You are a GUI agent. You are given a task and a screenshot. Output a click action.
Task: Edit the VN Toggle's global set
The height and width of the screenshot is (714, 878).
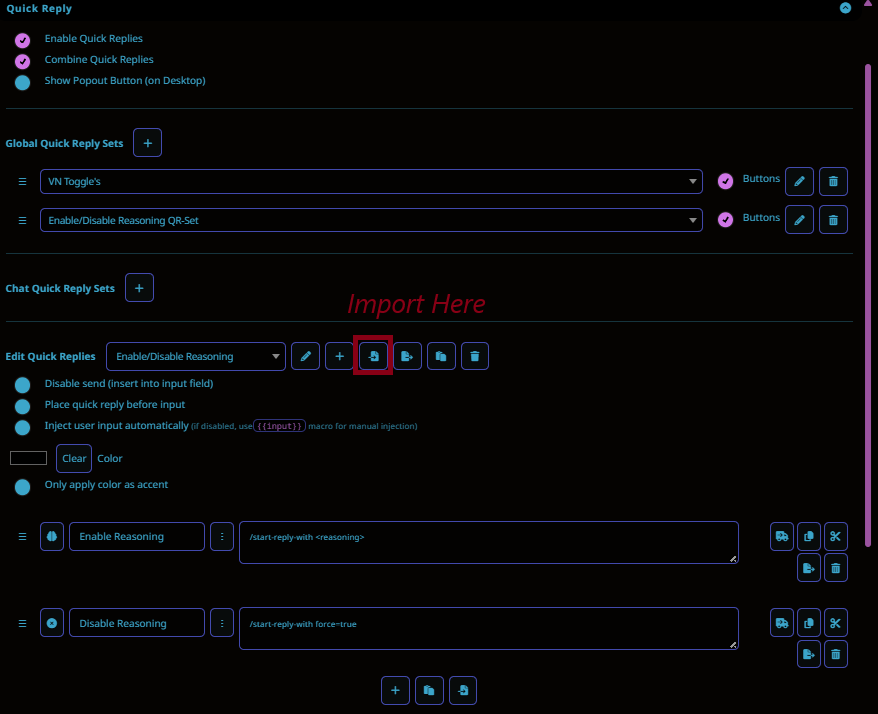click(x=799, y=181)
